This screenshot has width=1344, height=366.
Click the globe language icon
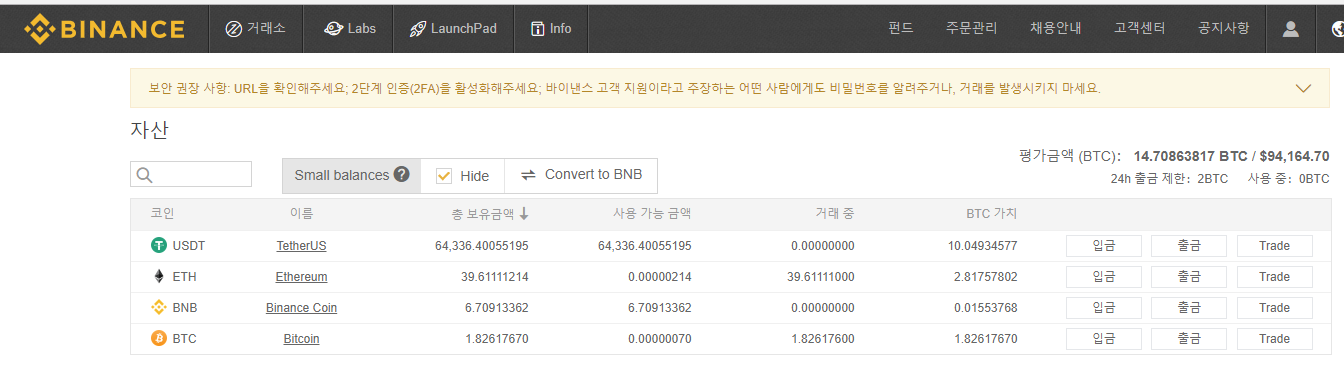[x=1338, y=29]
